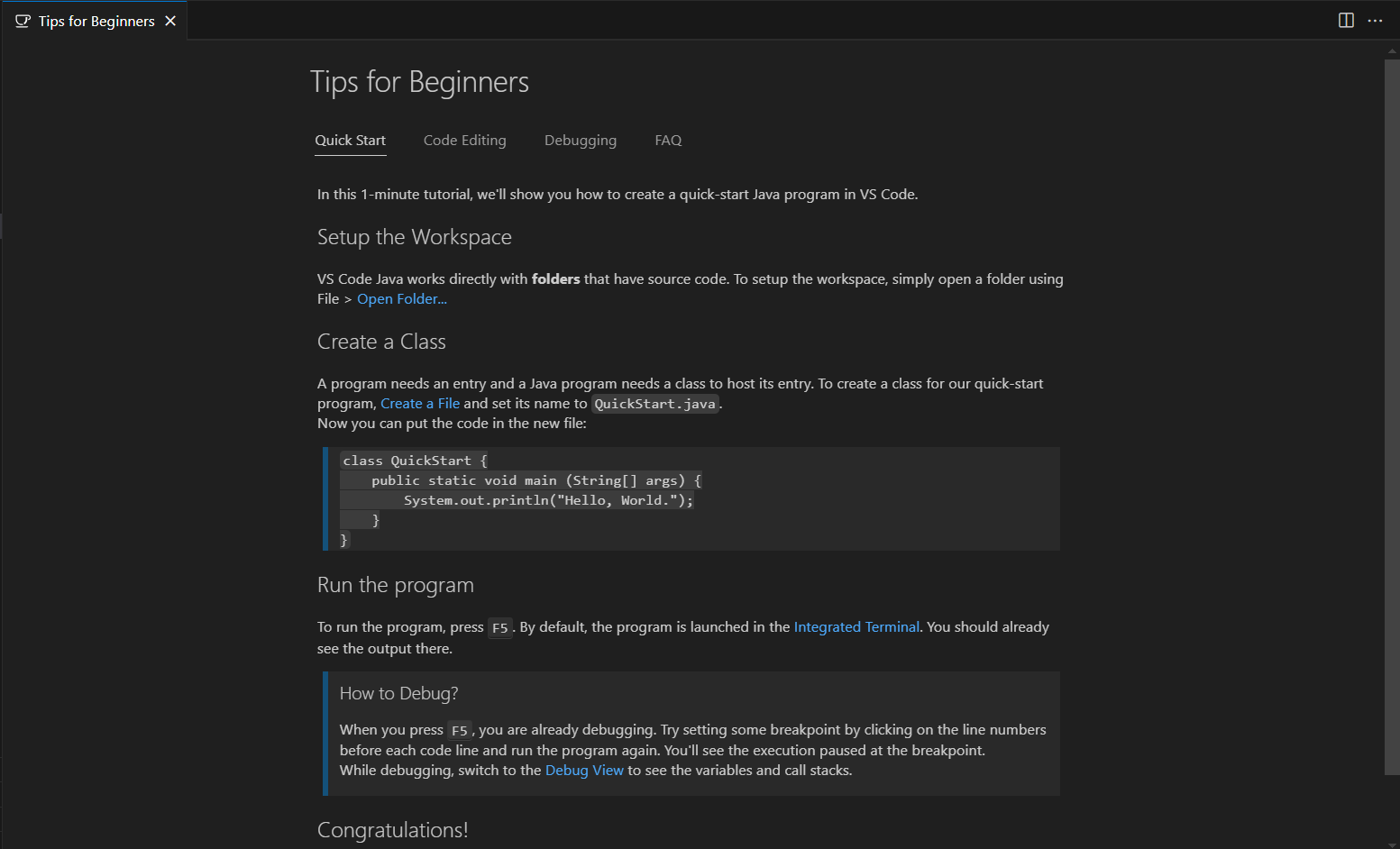Click the vertical scrollbar thumb

click(x=1392, y=416)
